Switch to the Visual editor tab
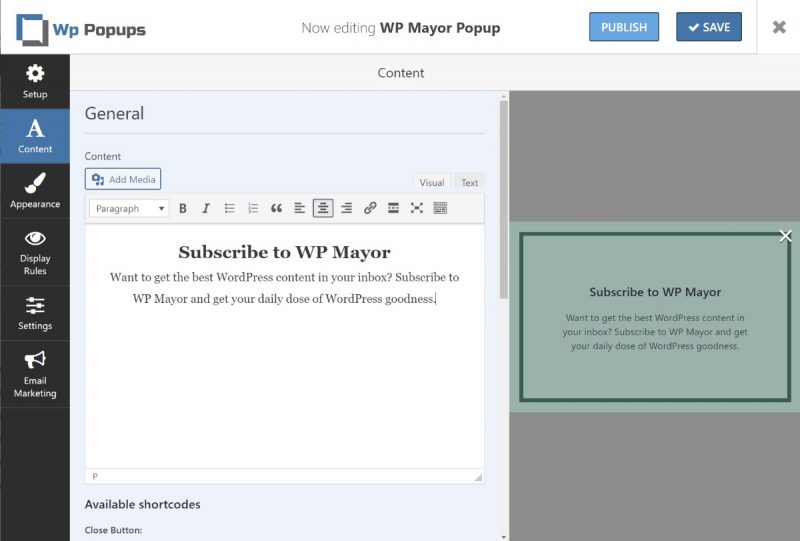The image size is (800, 541). tap(432, 182)
